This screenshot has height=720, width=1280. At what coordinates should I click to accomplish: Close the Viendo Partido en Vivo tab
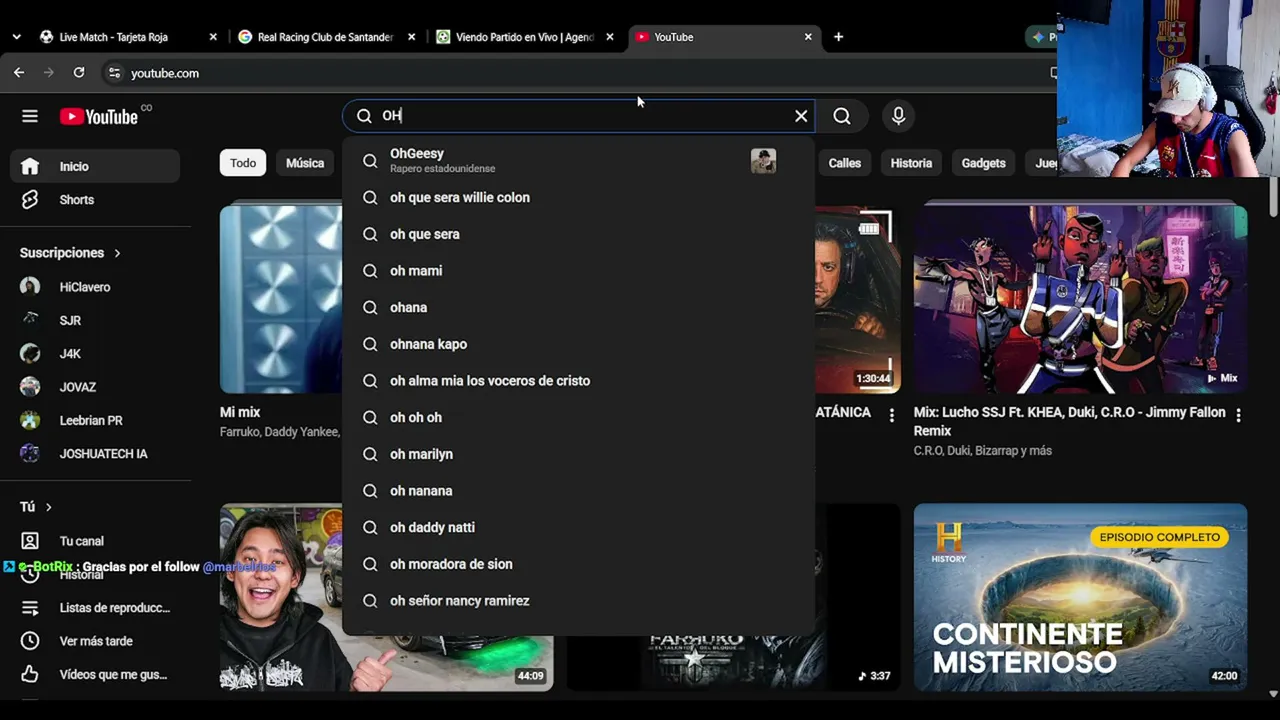click(x=610, y=37)
